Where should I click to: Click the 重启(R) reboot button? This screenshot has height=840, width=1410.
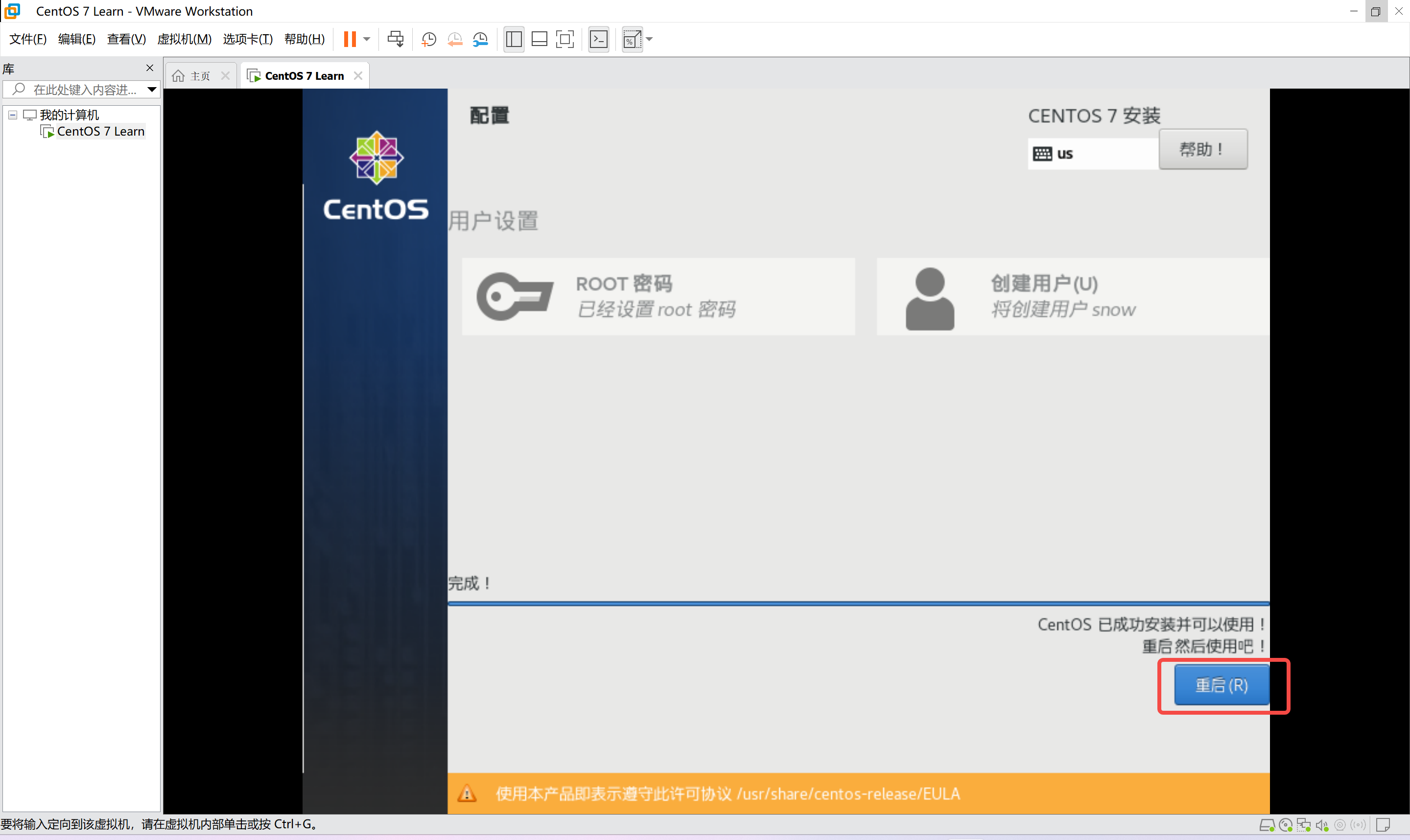1222,685
